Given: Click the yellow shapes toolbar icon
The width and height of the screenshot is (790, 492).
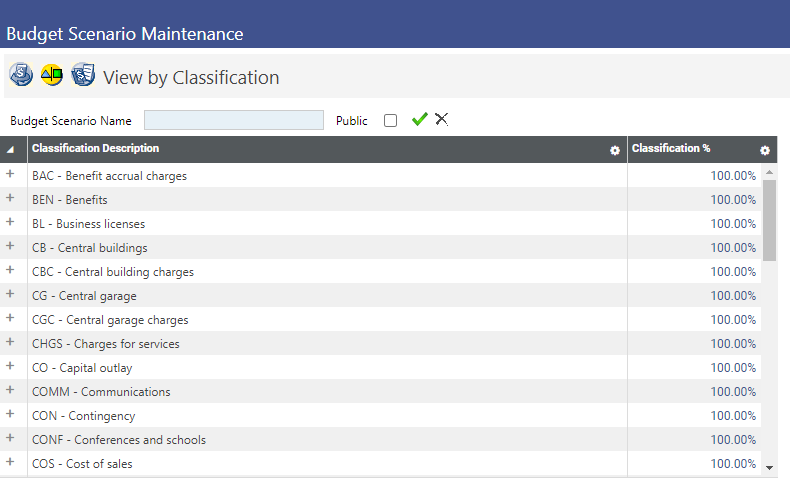Looking at the screenshot, I should pyautogui.click(x=52, y=75).
